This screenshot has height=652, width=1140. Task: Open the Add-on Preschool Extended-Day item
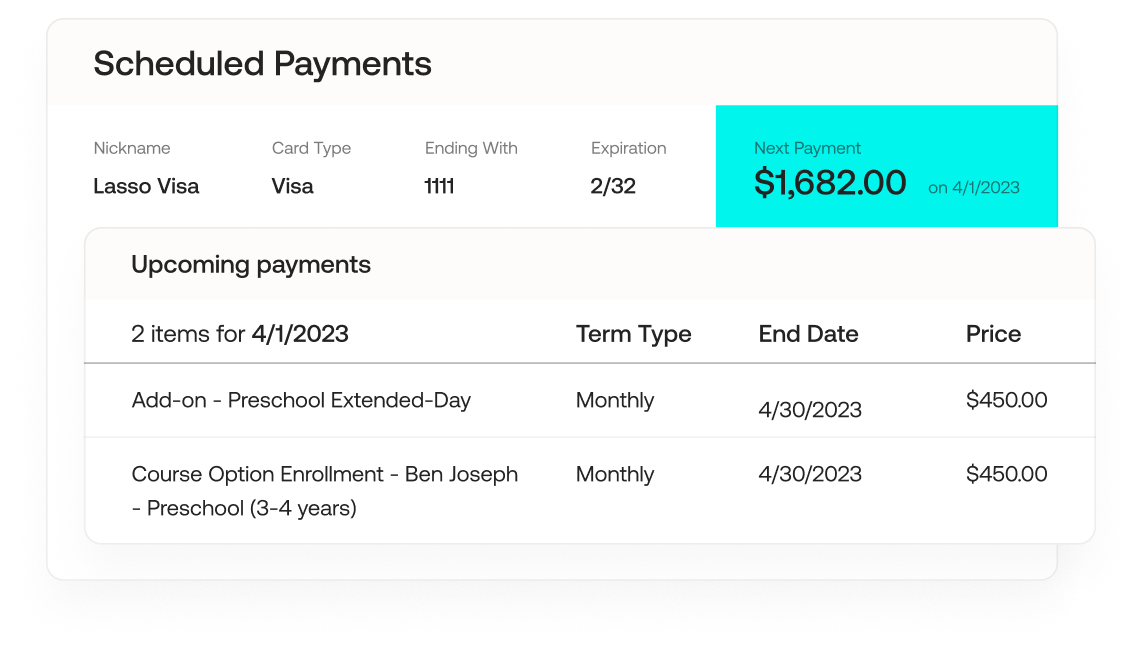point(301,400)
